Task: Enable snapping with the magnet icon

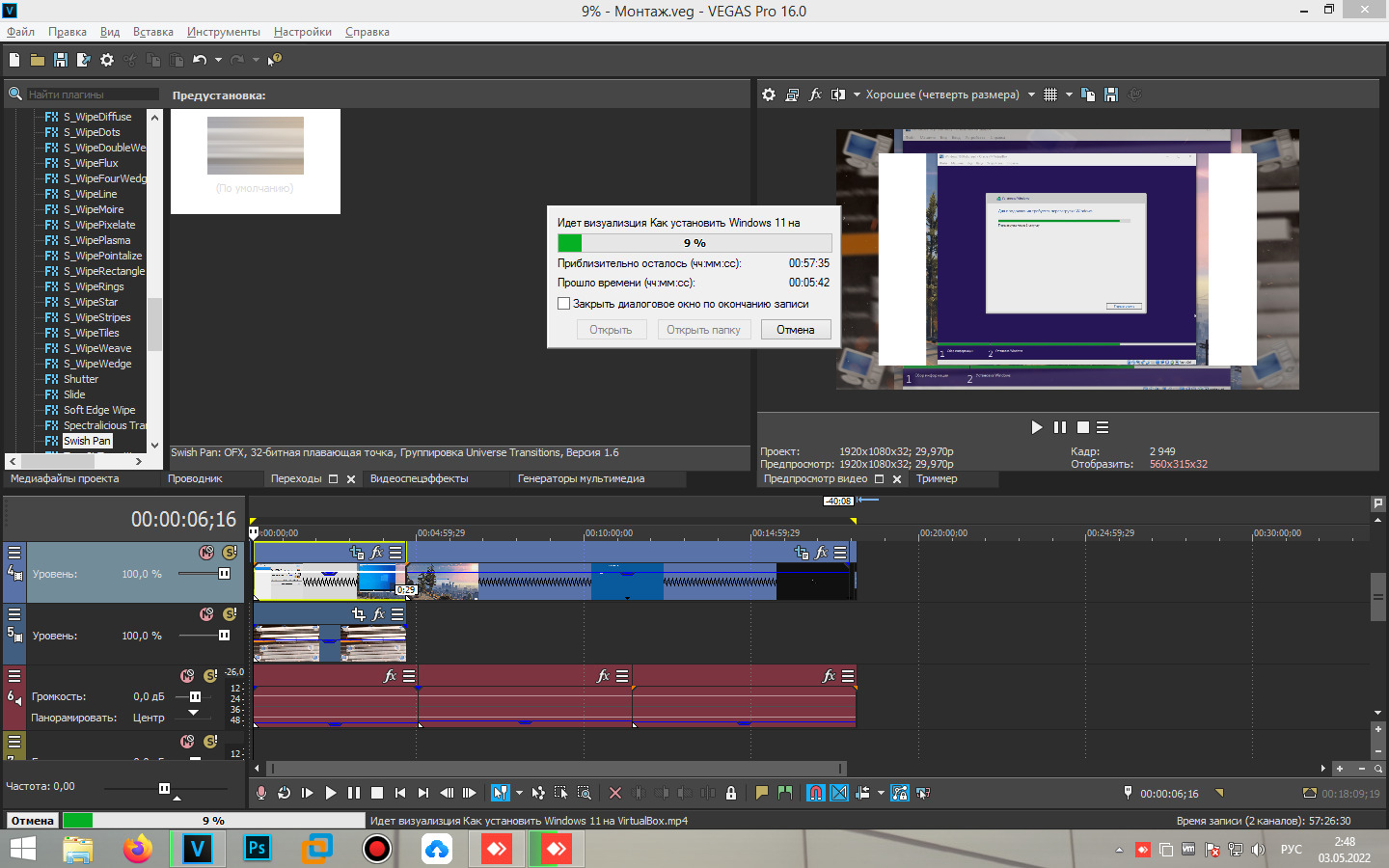Action: (x=816, y=793)
